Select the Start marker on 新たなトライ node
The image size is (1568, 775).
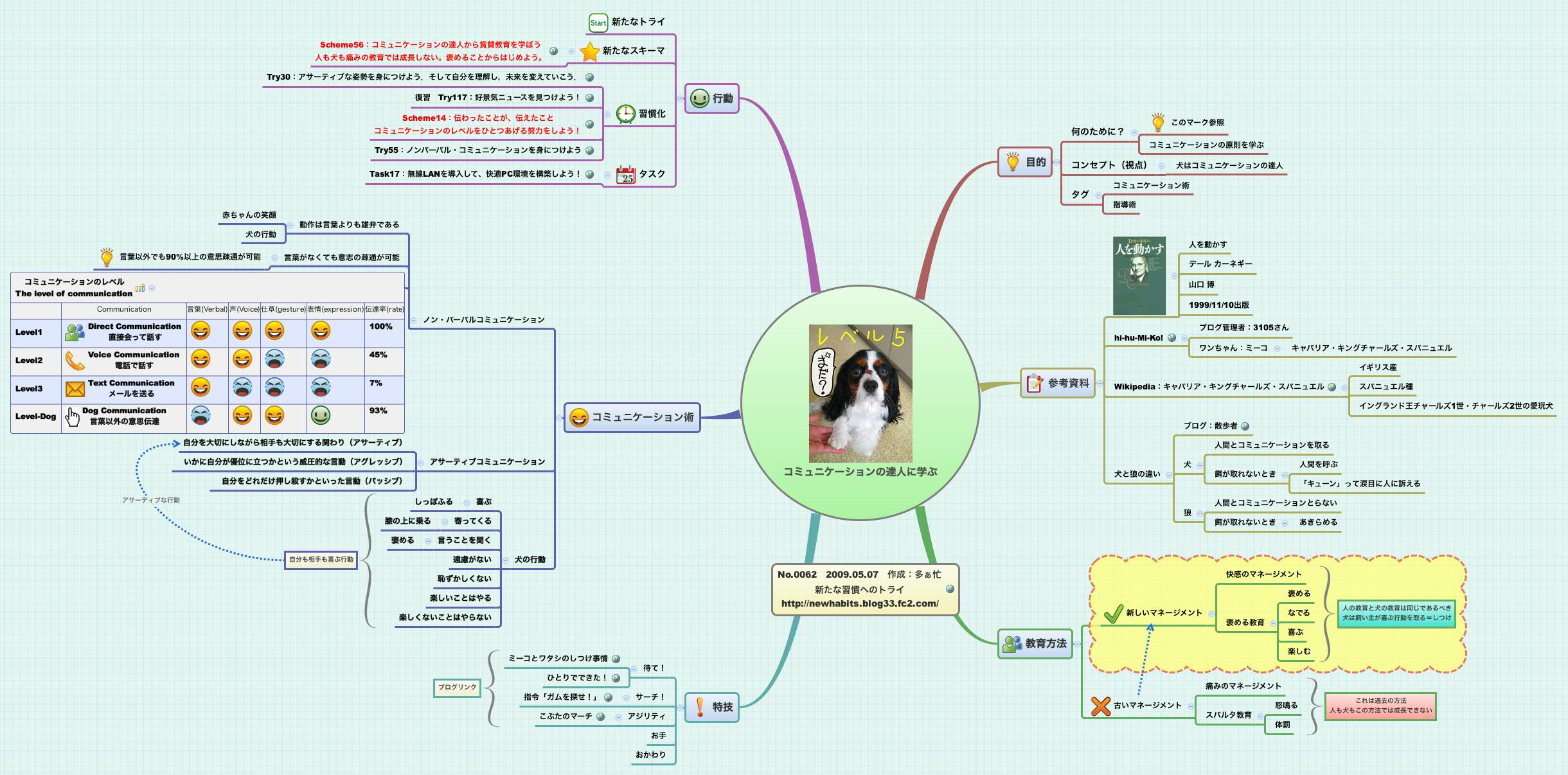(x=598, y=22)
